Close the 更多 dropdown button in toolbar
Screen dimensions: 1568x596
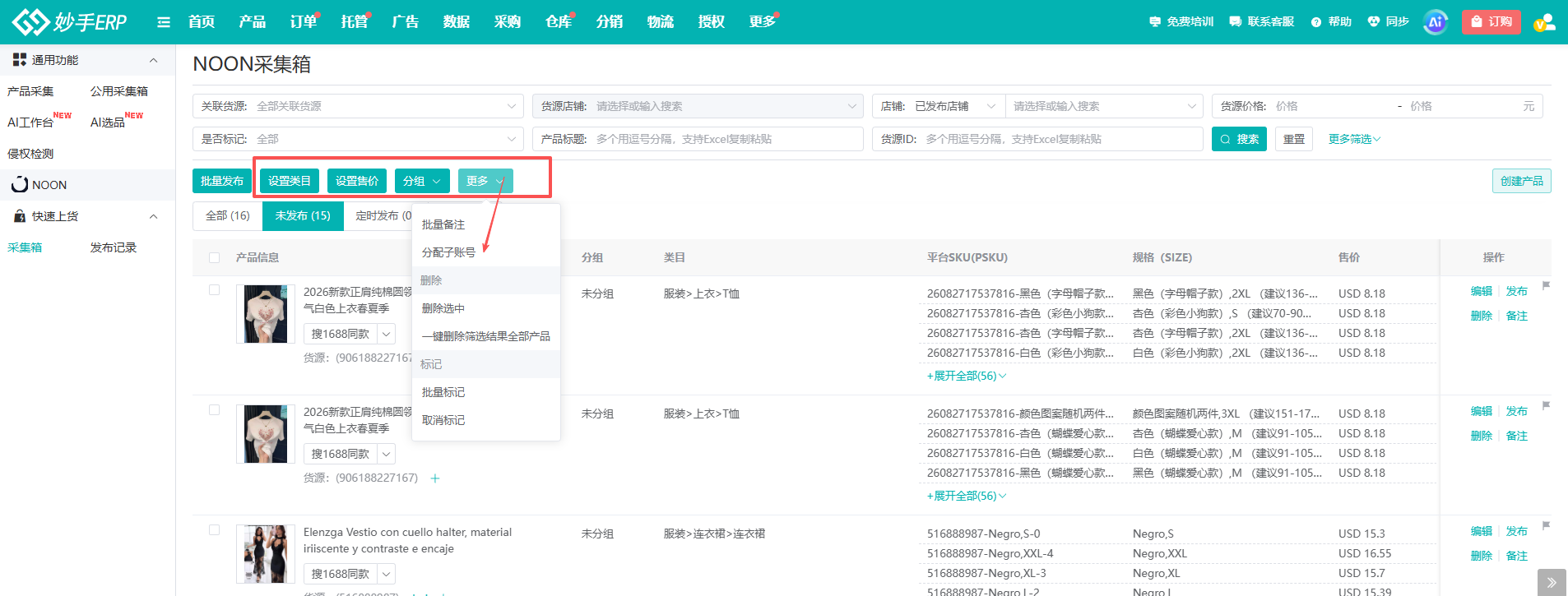(485, 181)
